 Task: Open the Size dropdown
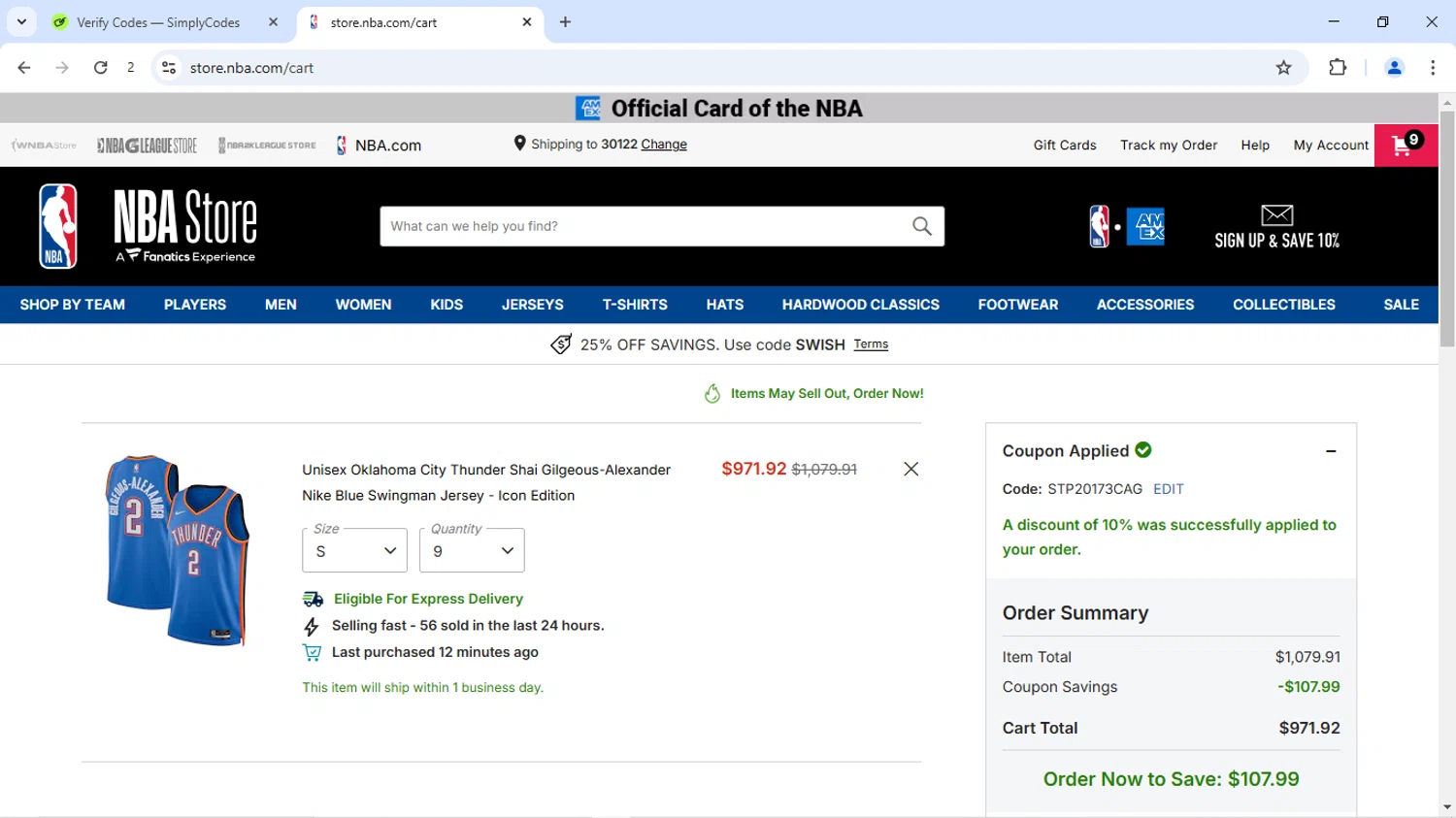(x=354, y=550)
